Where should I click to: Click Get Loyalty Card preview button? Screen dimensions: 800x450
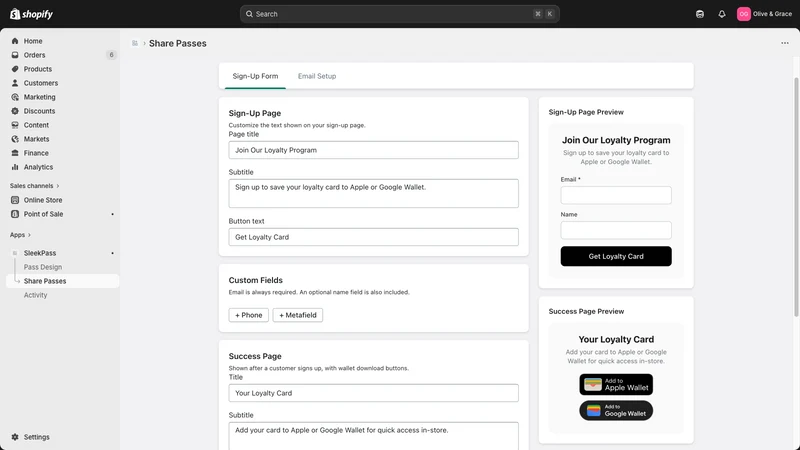point(616,256)
